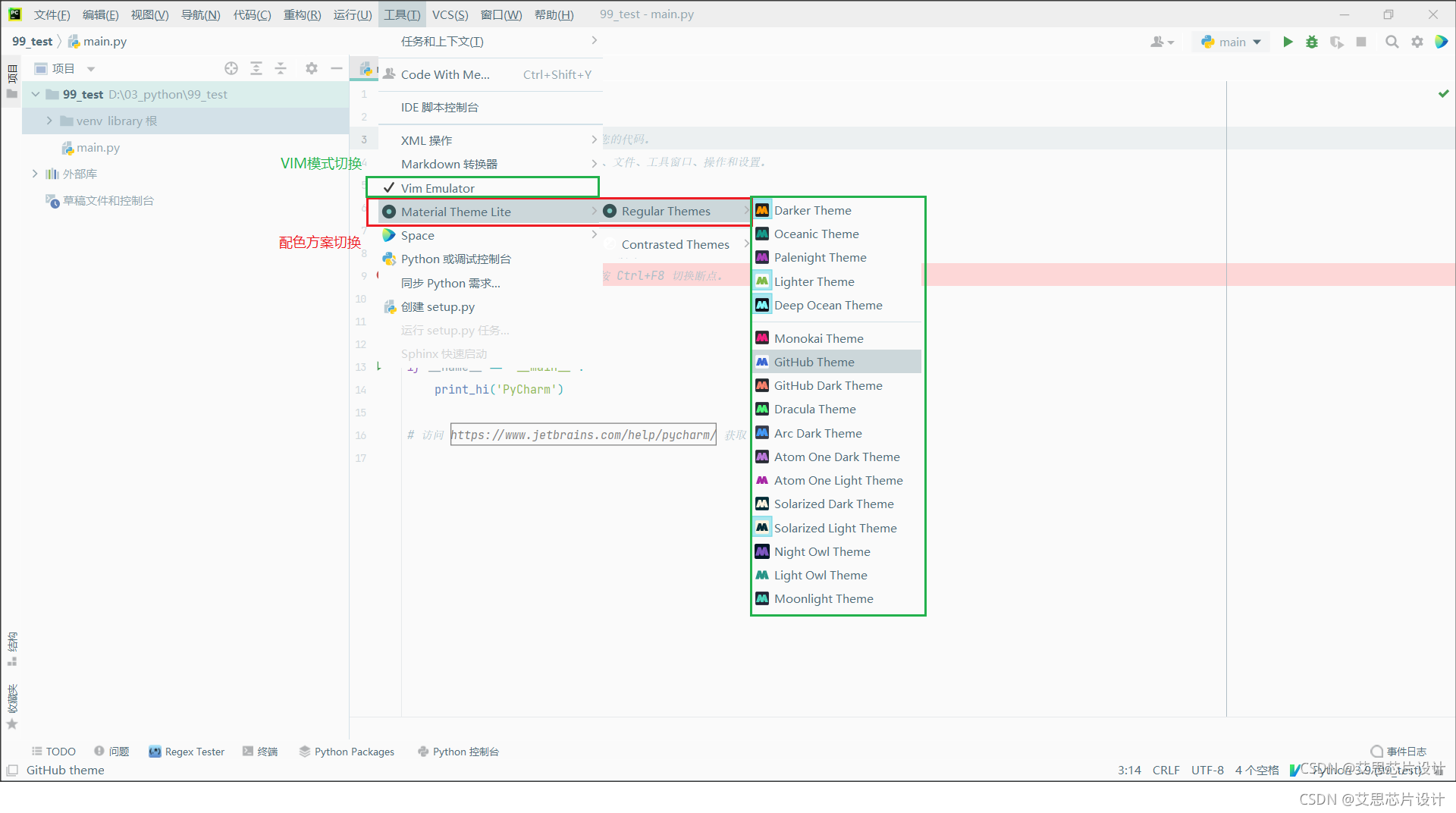The width and height of the screenshot is (1456, 813).
Task: Collapse the 99_test project root
Action: tap(35, 94)
